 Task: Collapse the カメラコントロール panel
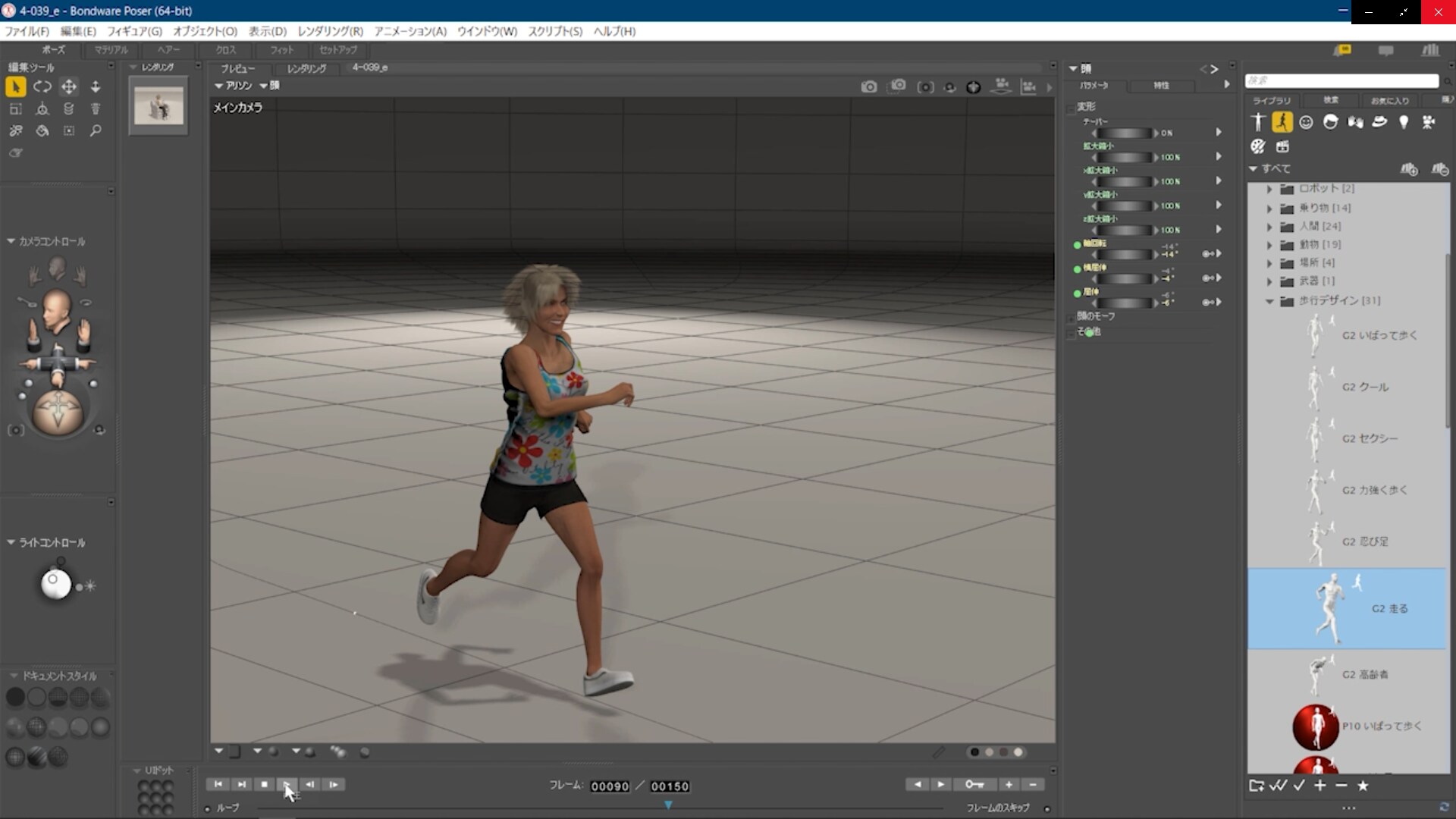pos(11,241)
